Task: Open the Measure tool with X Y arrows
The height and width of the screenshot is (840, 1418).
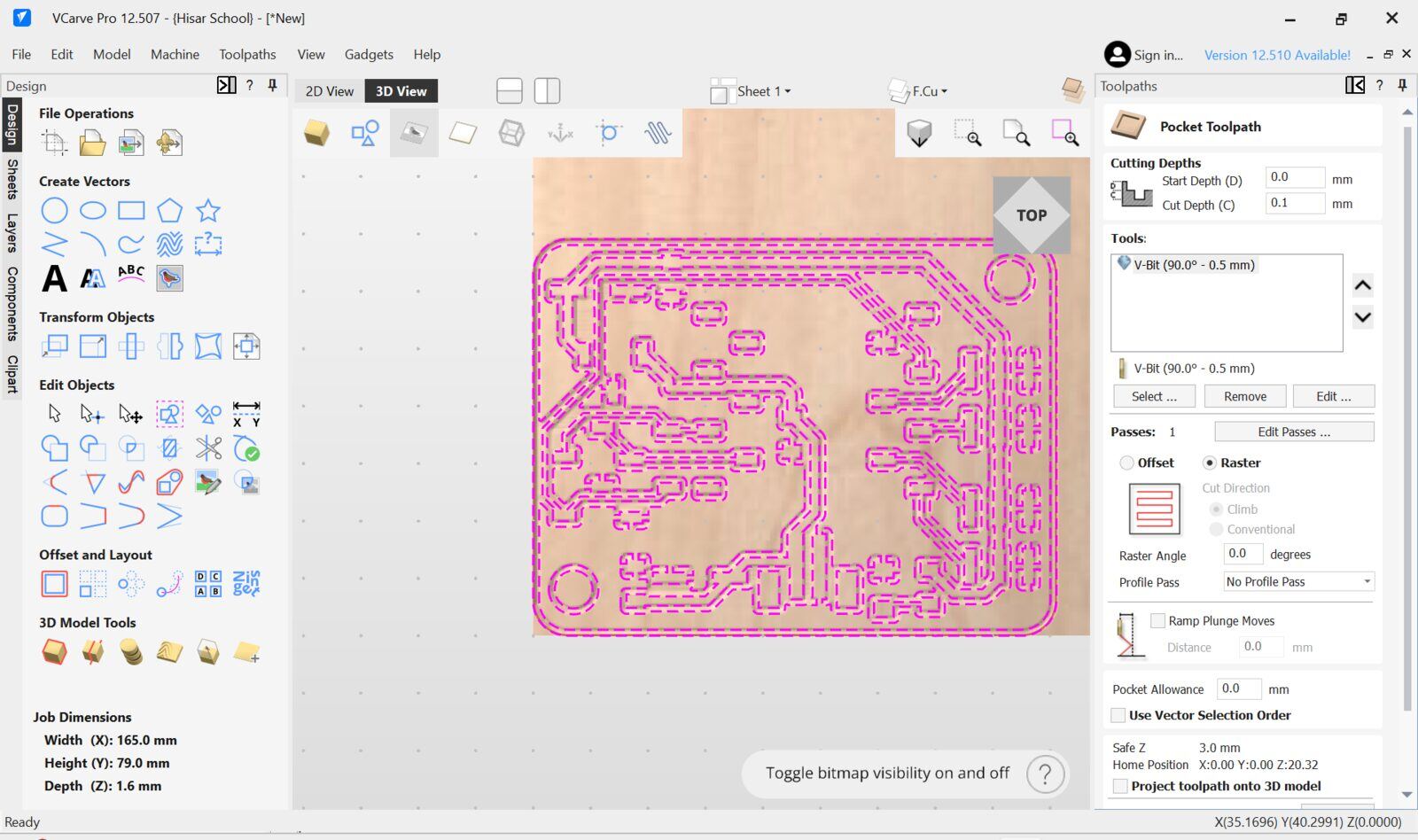Action: click(246, 414)
